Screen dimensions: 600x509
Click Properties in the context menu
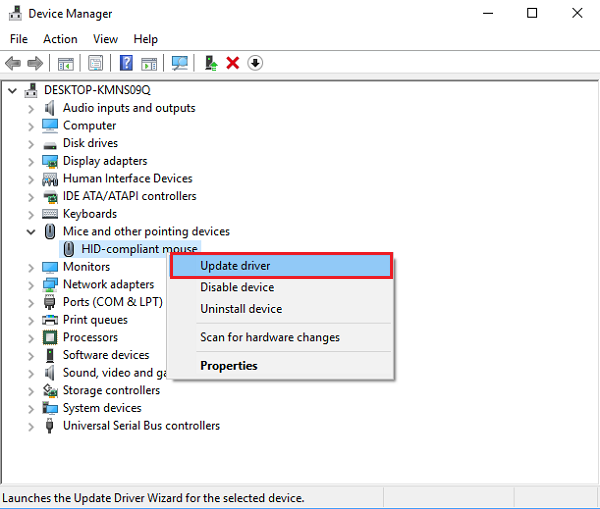[x=228, y=366]
